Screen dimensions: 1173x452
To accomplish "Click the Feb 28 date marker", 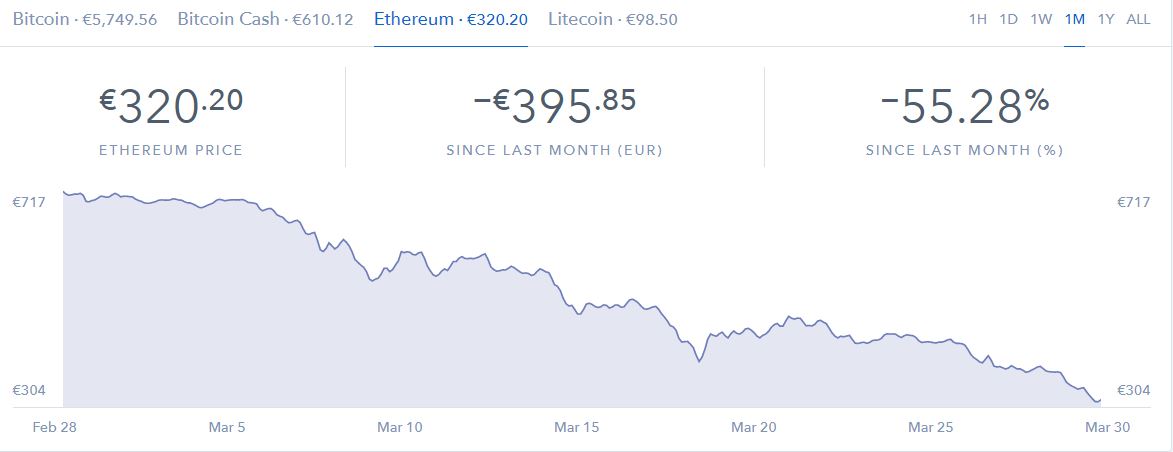I will pyautogui.click(x=55, y=428).
